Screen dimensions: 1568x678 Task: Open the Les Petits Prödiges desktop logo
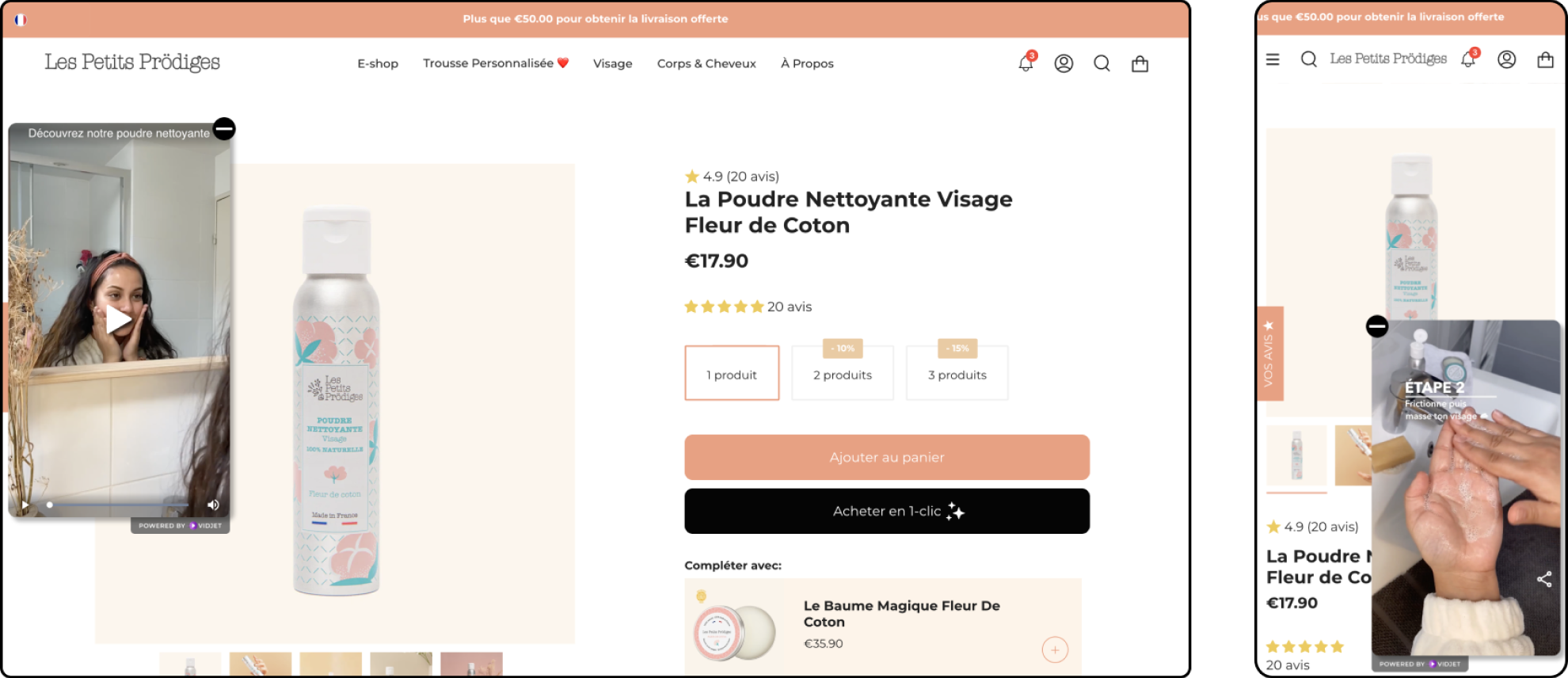[x=132, y=62]
